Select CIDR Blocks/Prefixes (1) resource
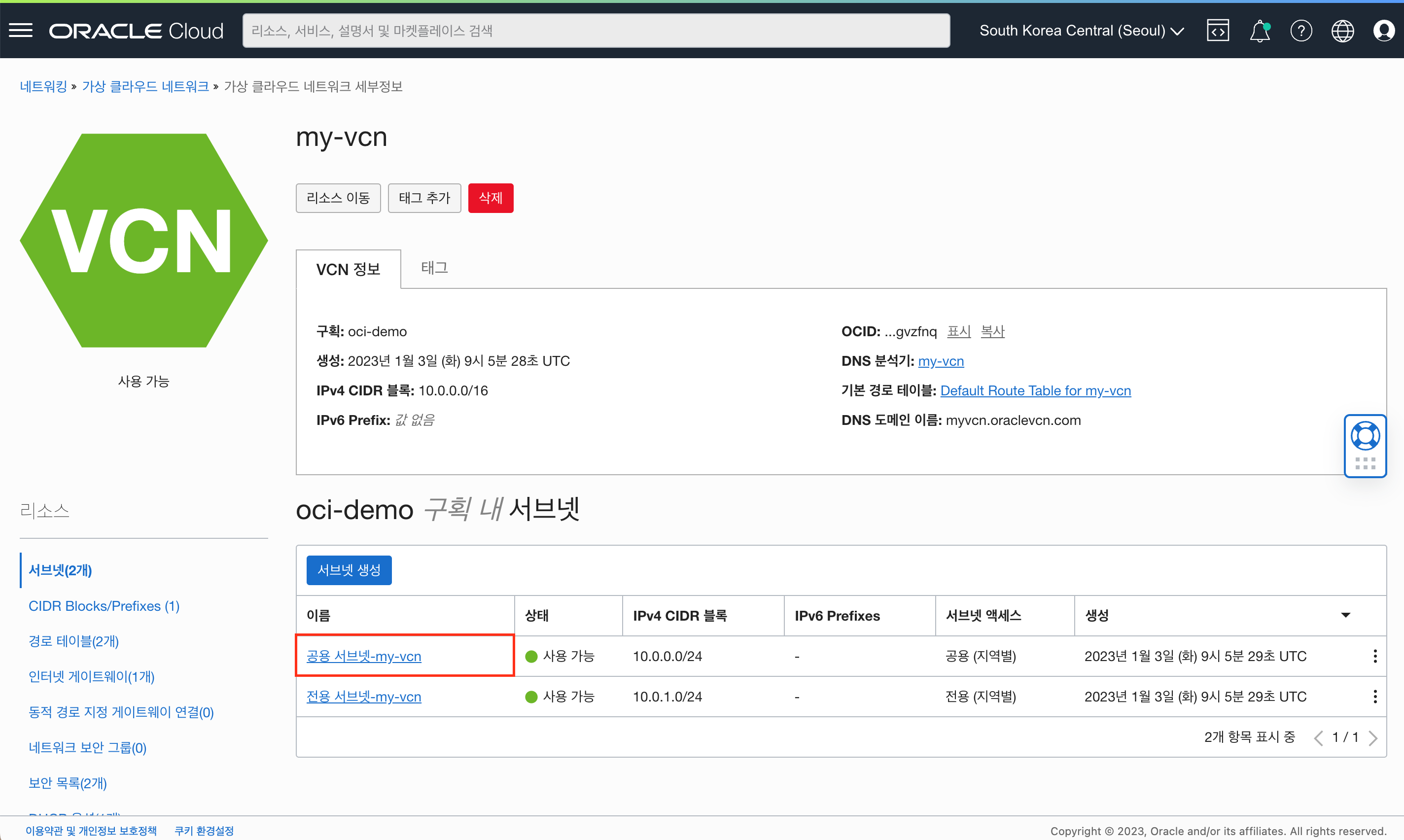1404x840 pixels. (x=104, y=606)
